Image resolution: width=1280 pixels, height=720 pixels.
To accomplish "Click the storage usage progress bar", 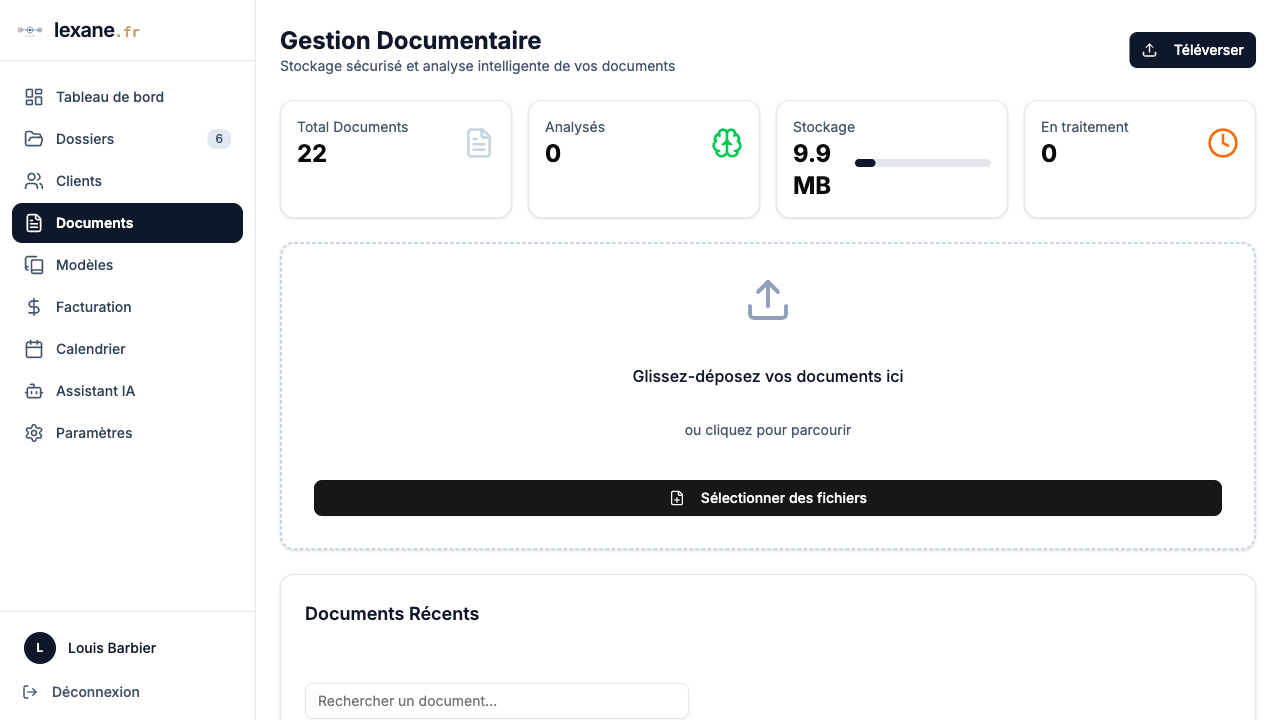I will (x=922, y=162).
